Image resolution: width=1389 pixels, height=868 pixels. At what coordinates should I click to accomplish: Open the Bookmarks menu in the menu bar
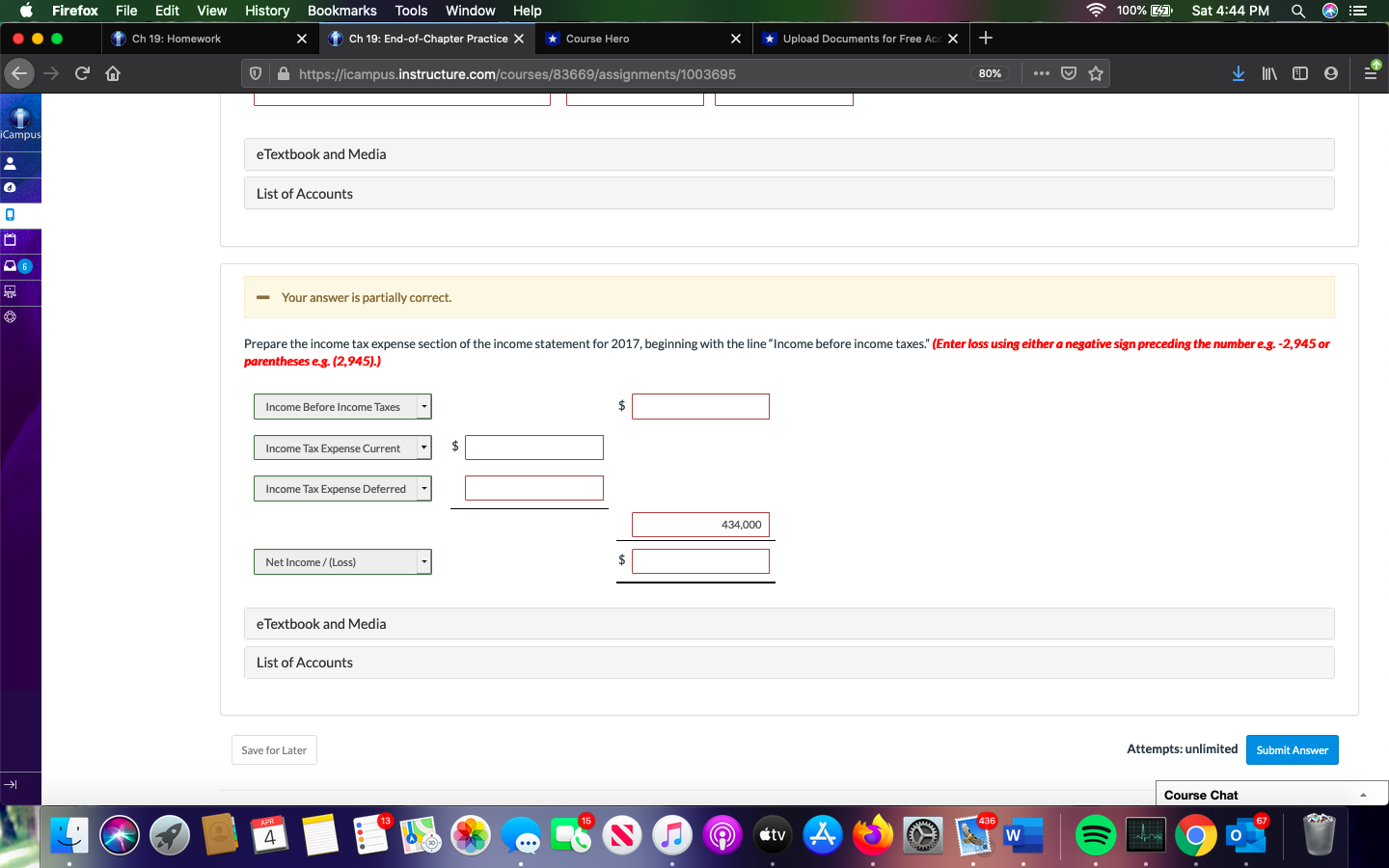341,11
